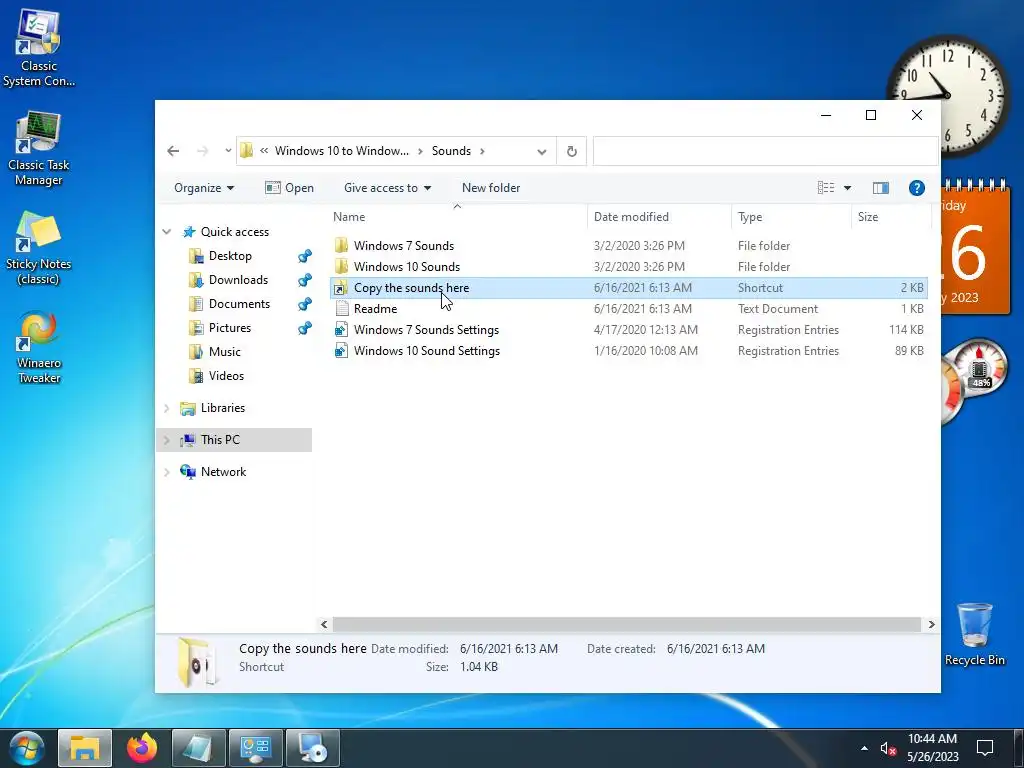Screen dimensions: 1024x768
Task: Click the Windows 10 to Window... breadcrumb
Action: (x=342, y=151)
